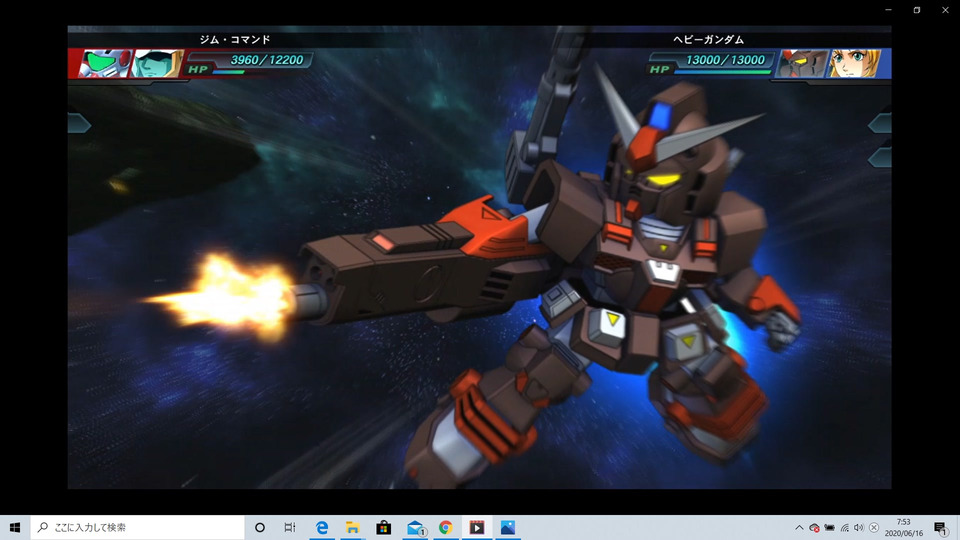Click the 13000/13000 HP gauge

click(x=710, y=63)
